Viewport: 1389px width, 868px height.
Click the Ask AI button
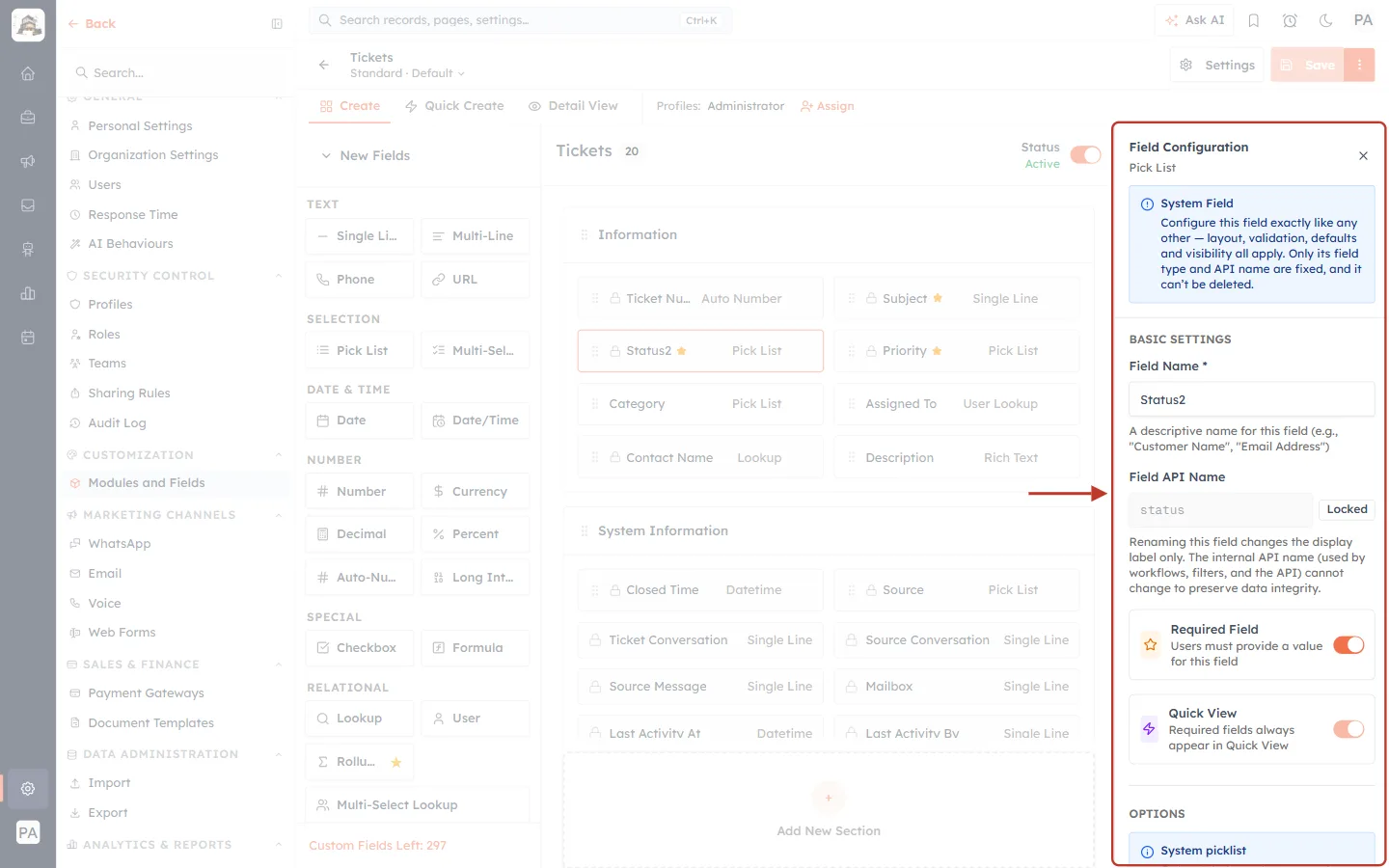click(1194, 20)
